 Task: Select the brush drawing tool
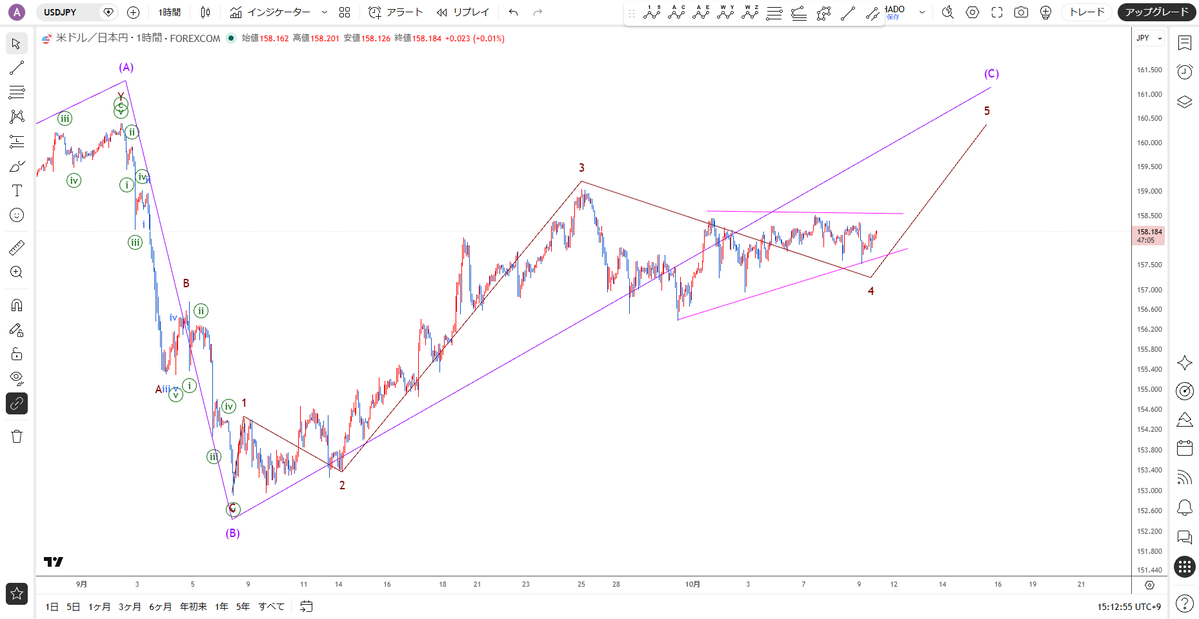coord(16,166)
